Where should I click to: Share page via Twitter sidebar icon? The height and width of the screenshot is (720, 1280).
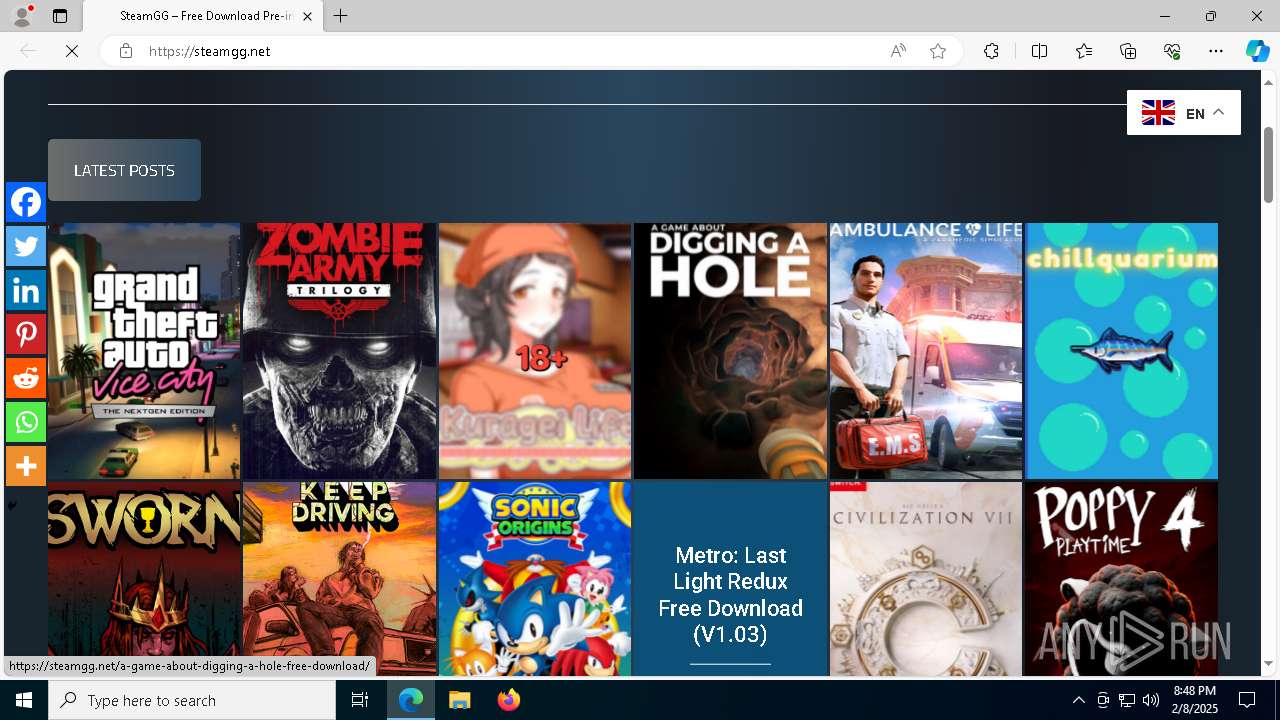tap(26, 246)
